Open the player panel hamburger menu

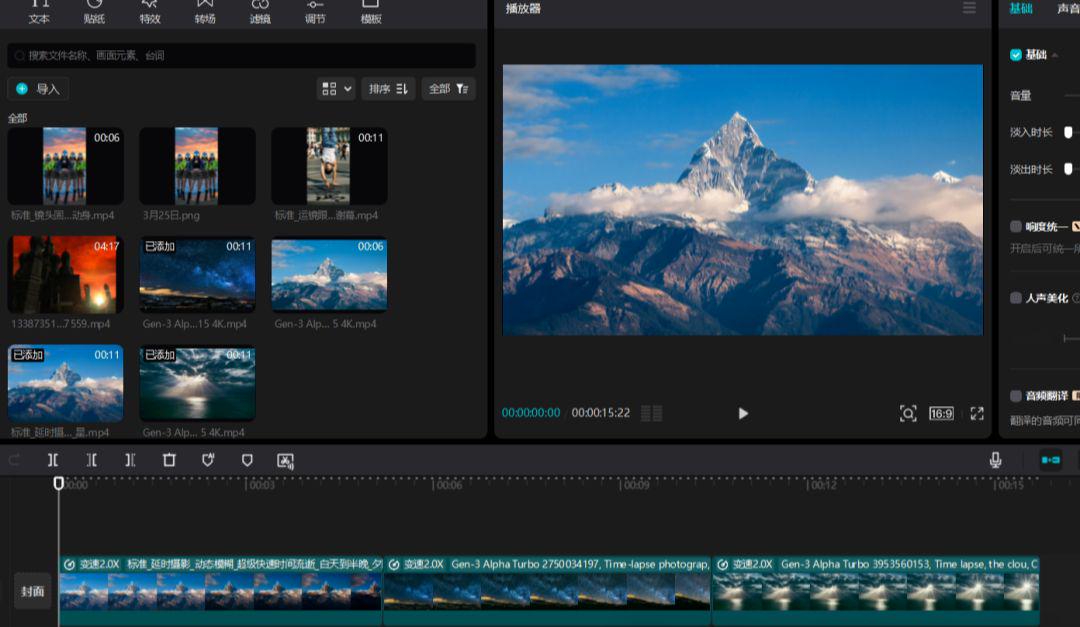[x=969, y=8]
